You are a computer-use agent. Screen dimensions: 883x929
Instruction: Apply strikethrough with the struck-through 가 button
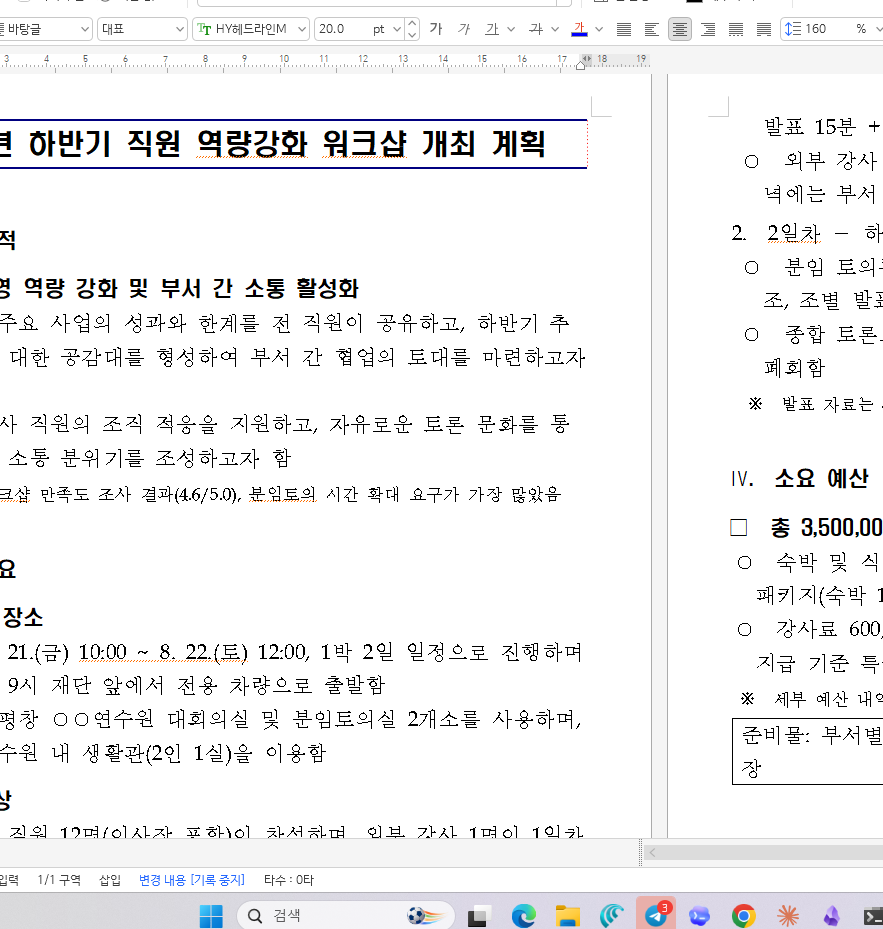[x=536, y=28]
